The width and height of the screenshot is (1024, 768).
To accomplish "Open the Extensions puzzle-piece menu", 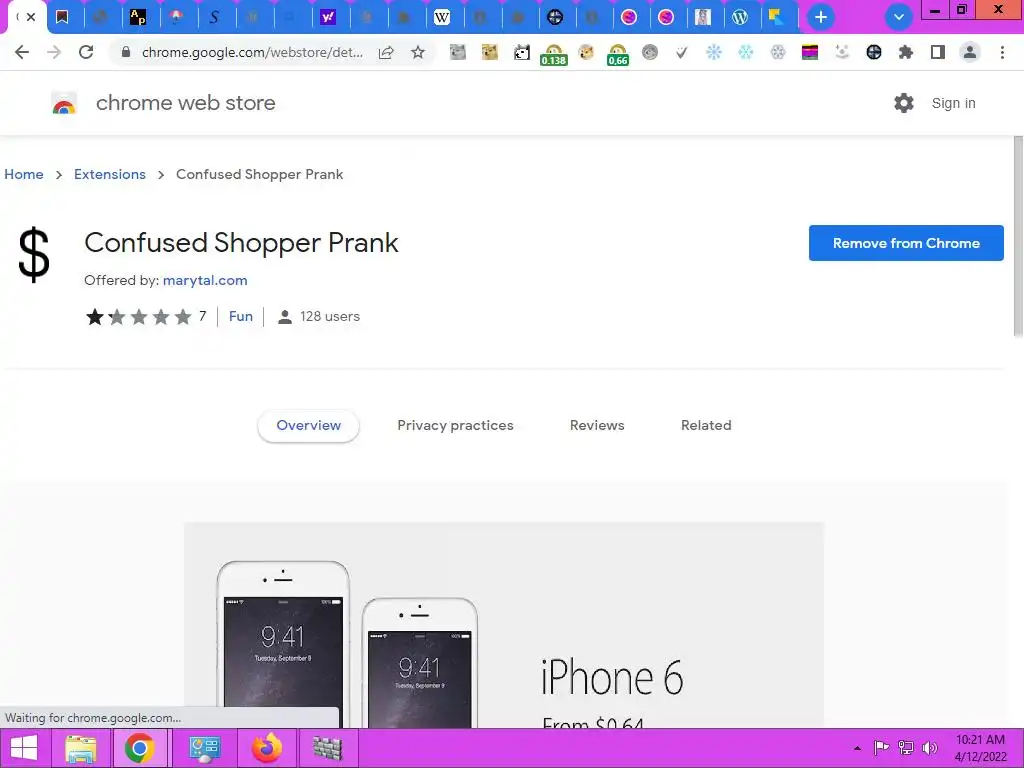I will click(906, 52).
